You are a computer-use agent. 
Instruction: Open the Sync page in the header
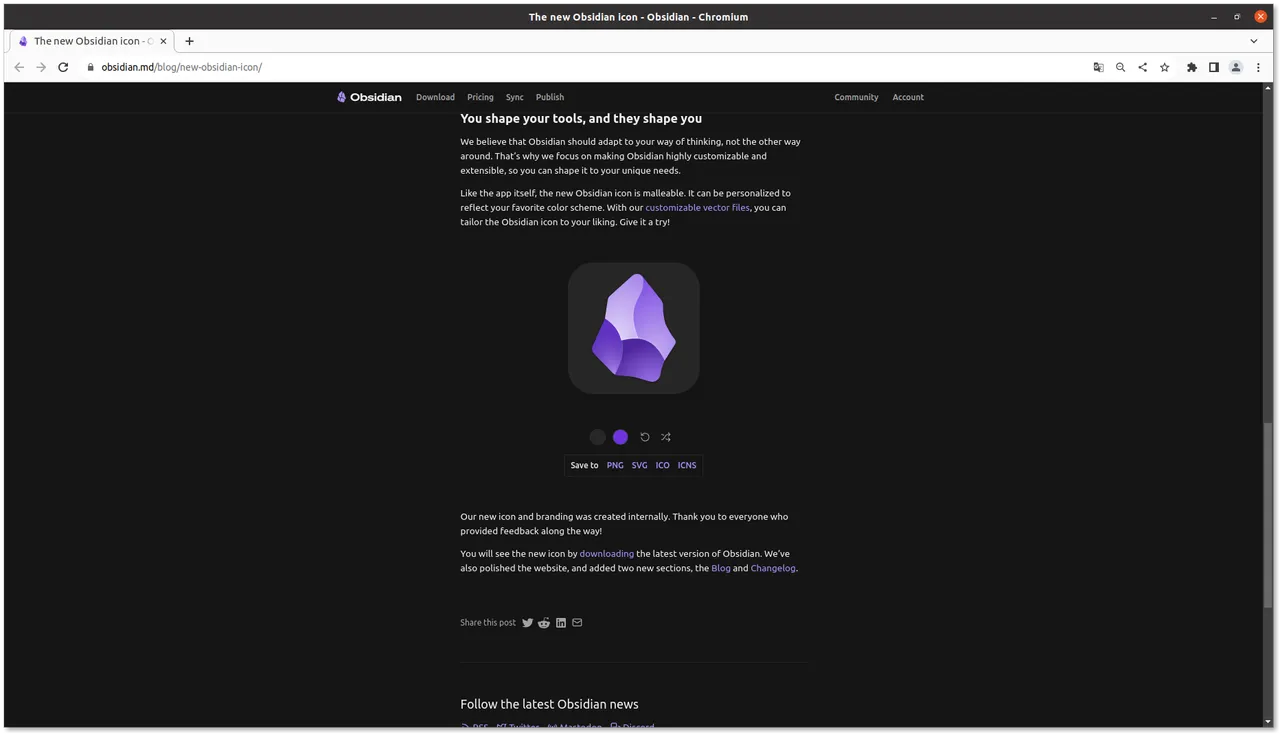[x=514, y=97]
